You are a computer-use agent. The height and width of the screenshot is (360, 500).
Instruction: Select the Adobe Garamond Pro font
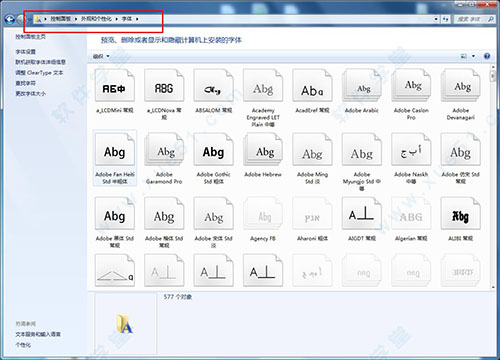(164, 149)
